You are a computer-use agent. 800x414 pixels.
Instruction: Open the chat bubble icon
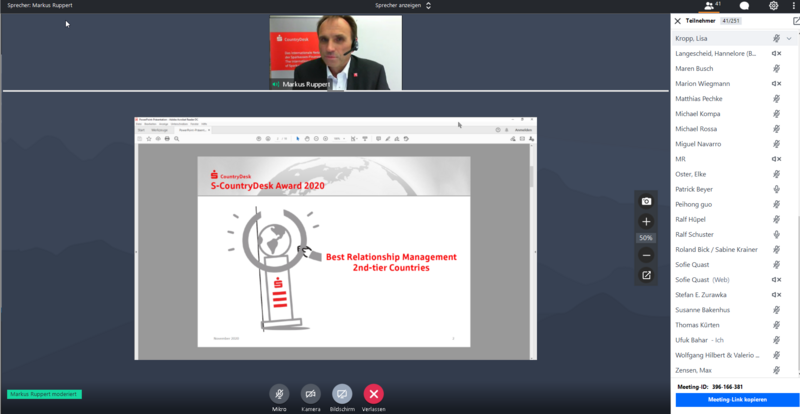744,6
